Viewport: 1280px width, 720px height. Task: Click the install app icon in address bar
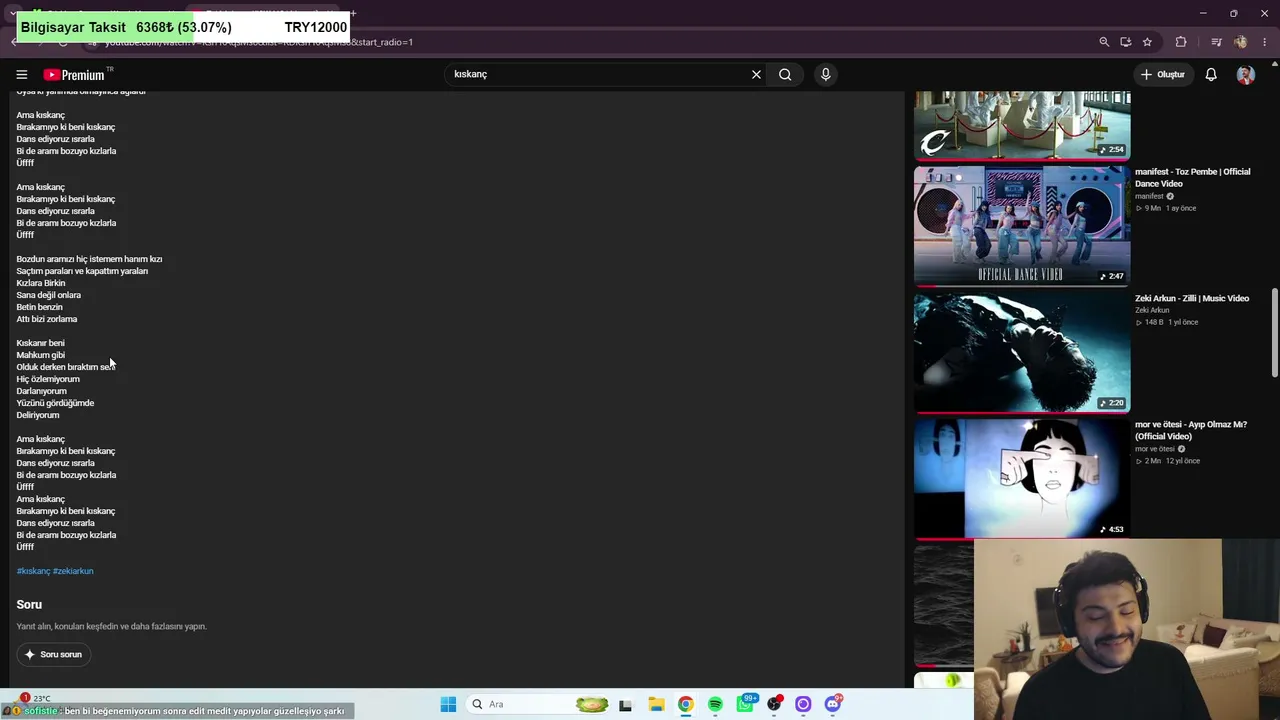click(1126, 42)
